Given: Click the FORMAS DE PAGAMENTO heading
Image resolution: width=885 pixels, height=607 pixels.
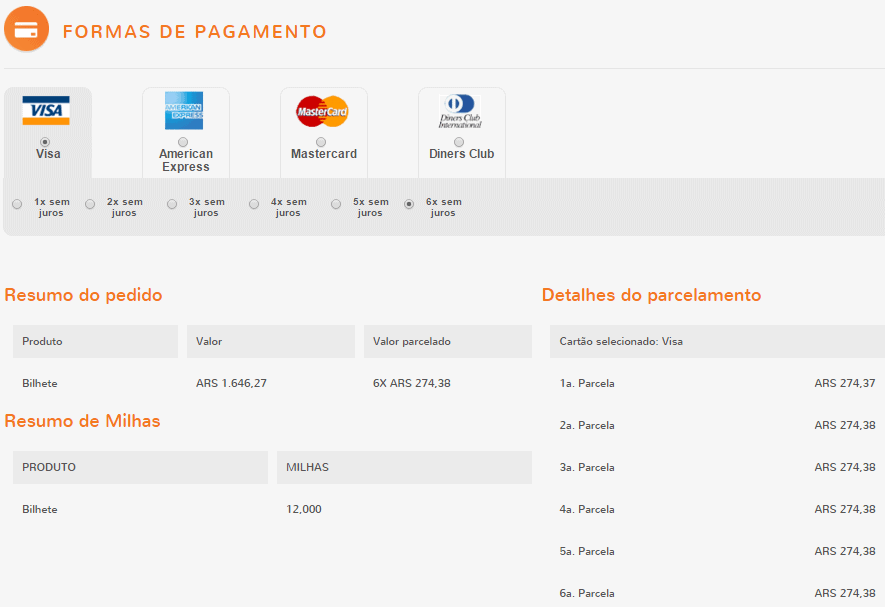Looking at the screenshot, I should (x=195, y=32).
